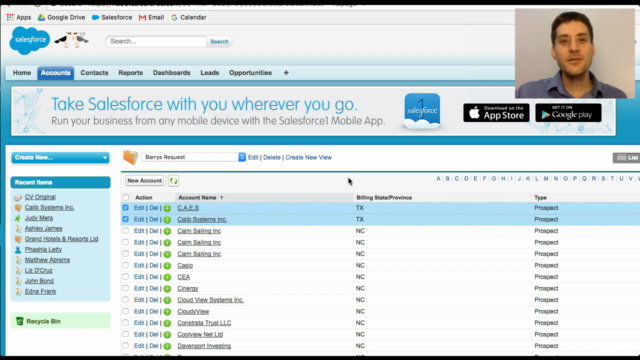Screen dimensions: 640x360
Task: Click the green plus icon in Calib Systems row
Action: 167,220
